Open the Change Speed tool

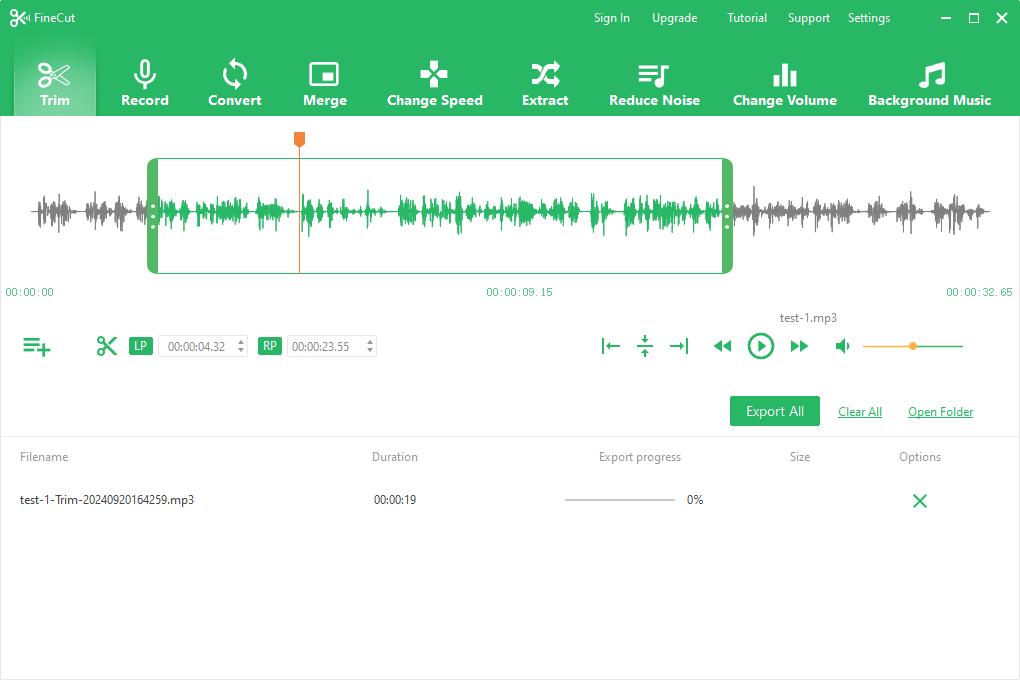pyautogui.click(x=435, y=83)
